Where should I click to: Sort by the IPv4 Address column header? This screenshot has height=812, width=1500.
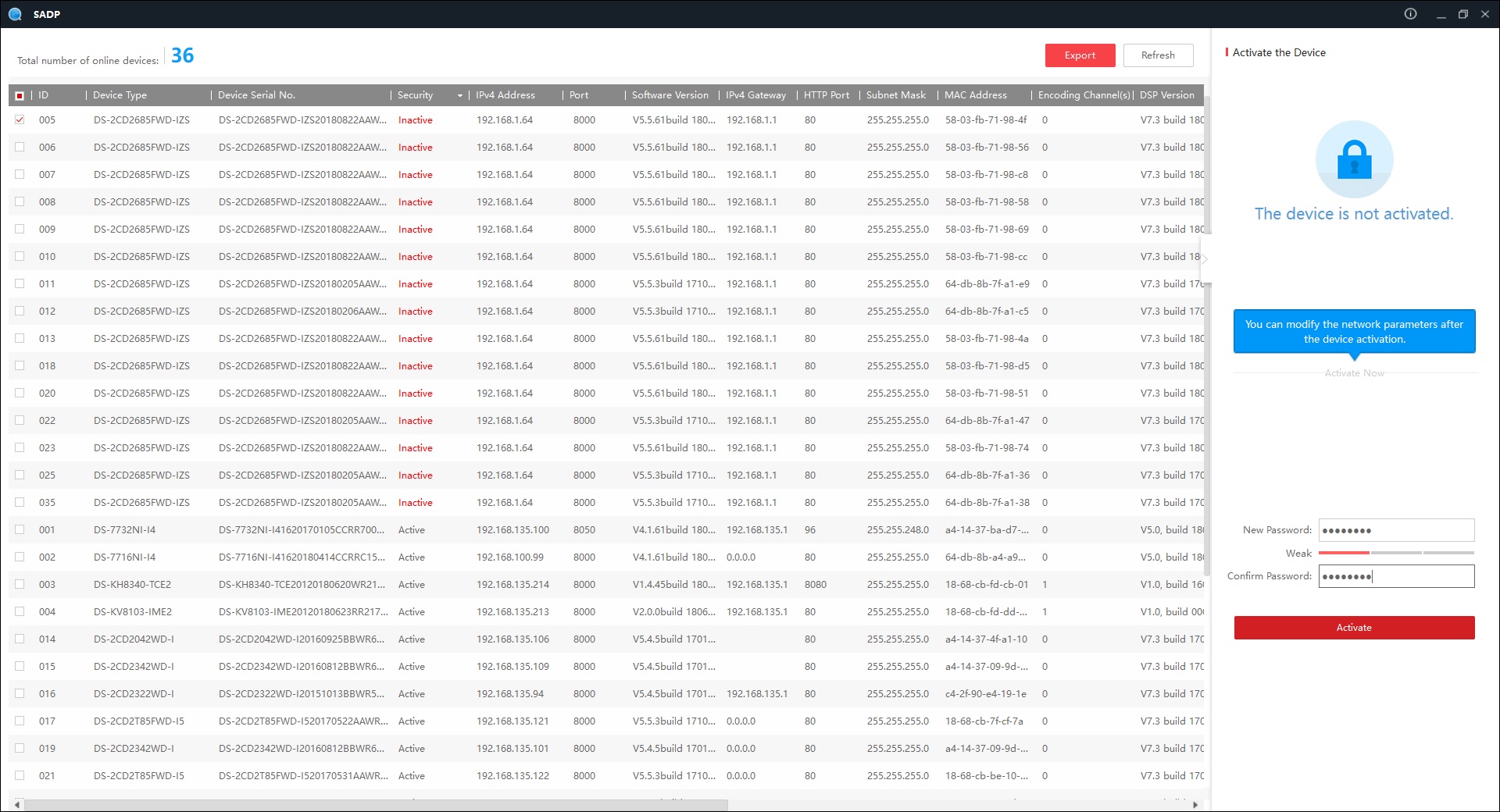pos(505,95)
